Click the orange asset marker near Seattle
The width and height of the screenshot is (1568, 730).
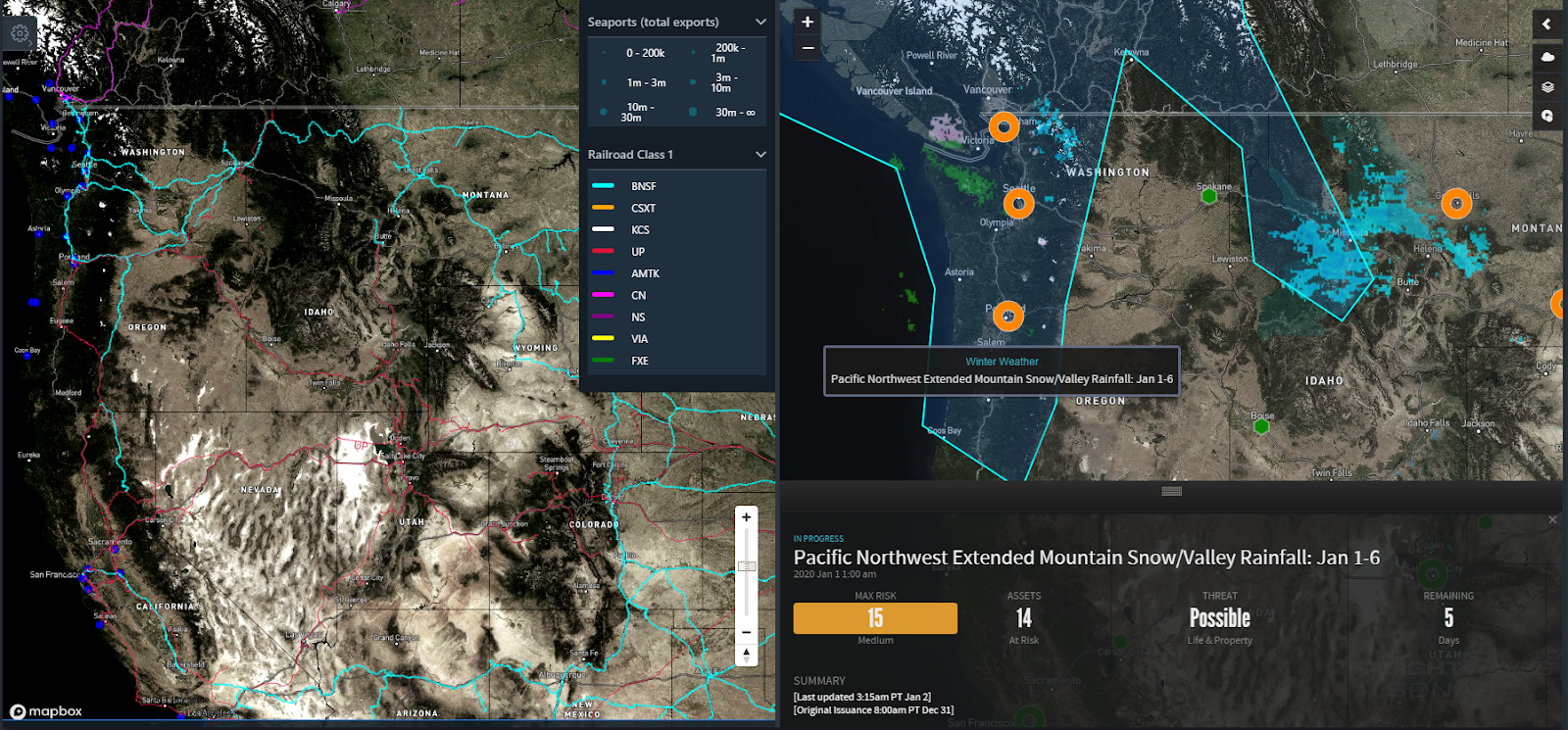tap(1019, 204)
